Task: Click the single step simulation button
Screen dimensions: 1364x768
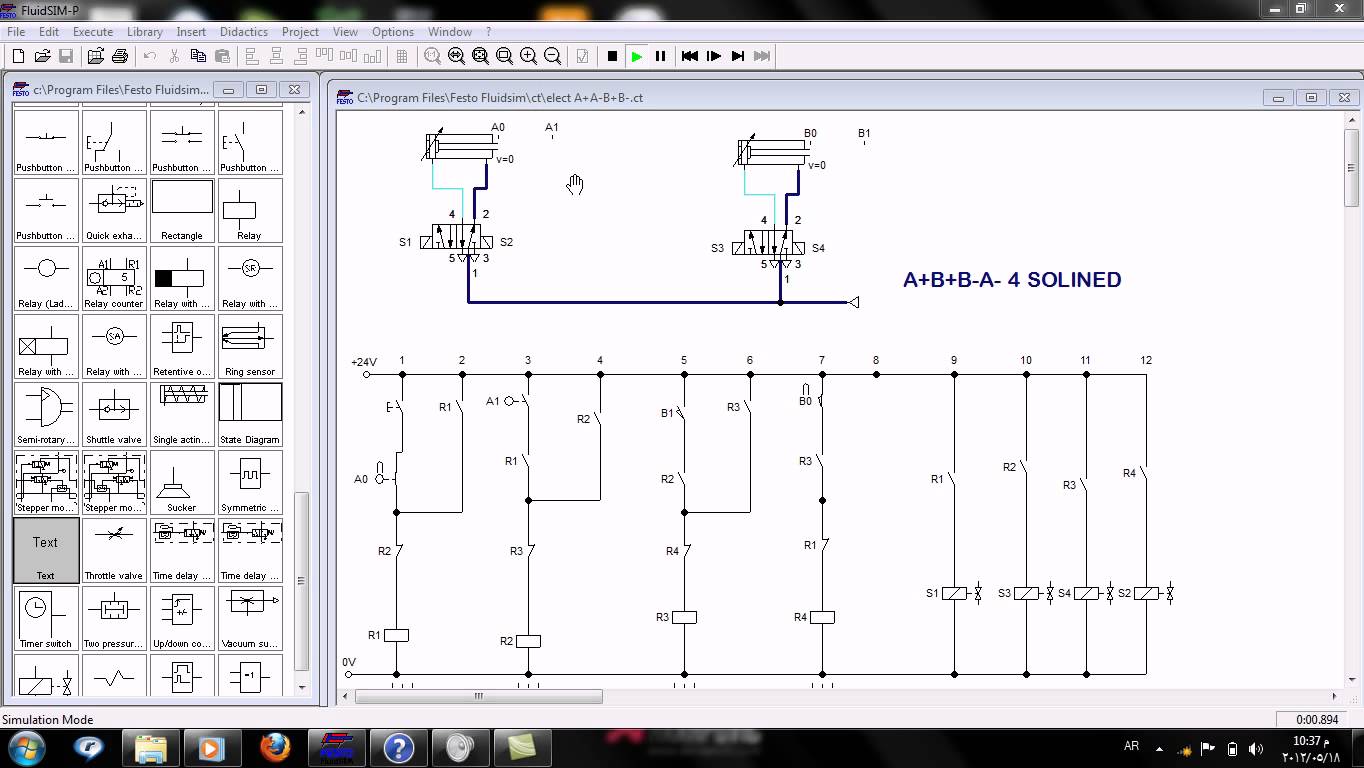Action: pyautogui.click(x=714, y=56)
